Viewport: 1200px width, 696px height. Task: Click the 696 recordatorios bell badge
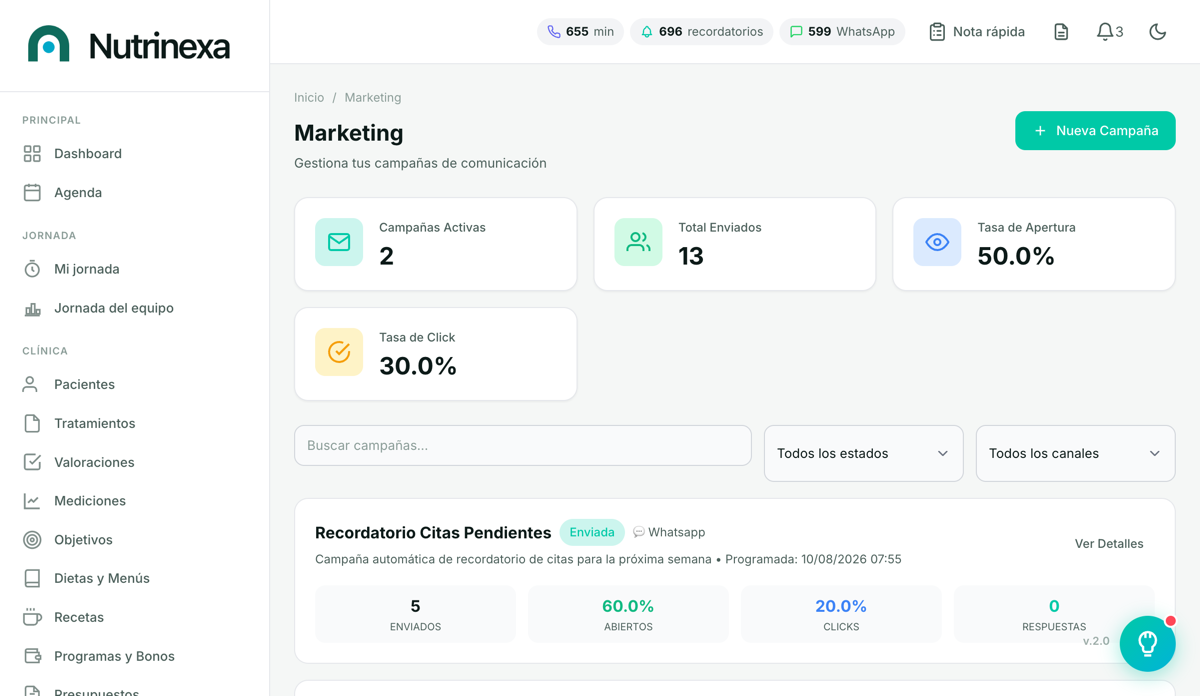pyautogui.click(x=702, y=32)
